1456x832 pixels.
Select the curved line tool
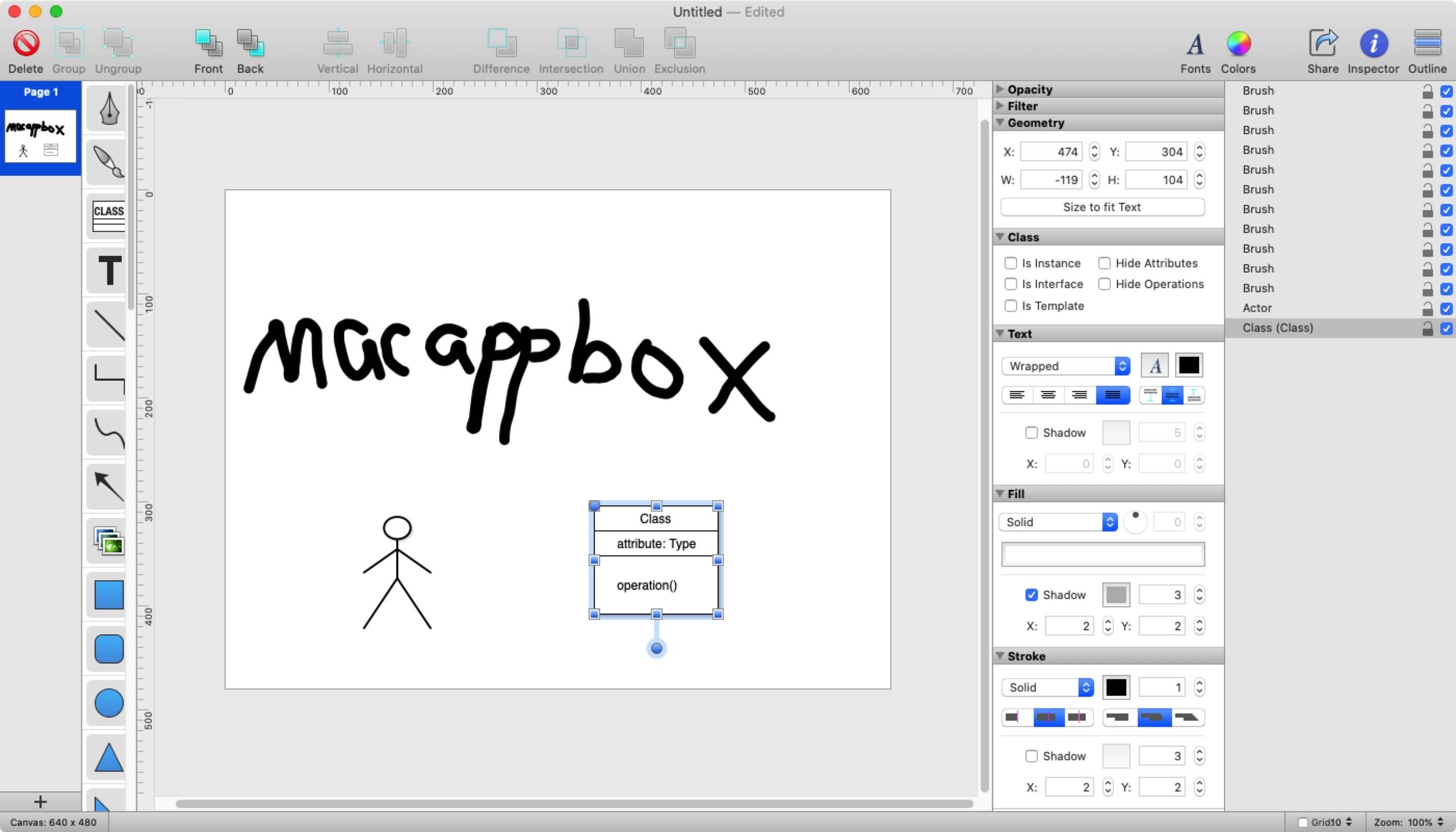[x=108, y=433]
